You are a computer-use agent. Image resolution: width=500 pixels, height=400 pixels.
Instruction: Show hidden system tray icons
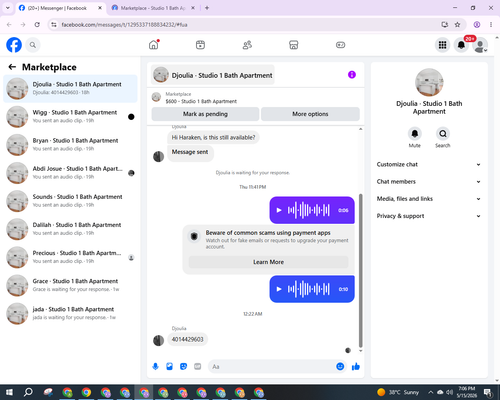(x=430, y=392)
